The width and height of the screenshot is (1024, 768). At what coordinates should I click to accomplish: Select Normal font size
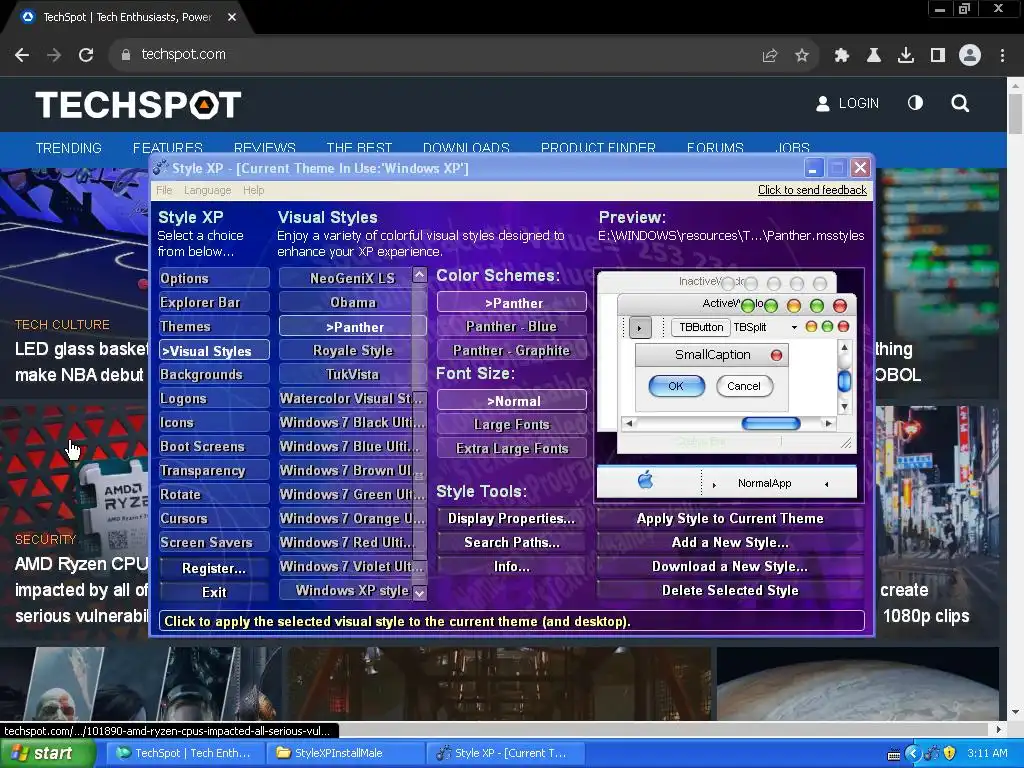coord(511,400)
